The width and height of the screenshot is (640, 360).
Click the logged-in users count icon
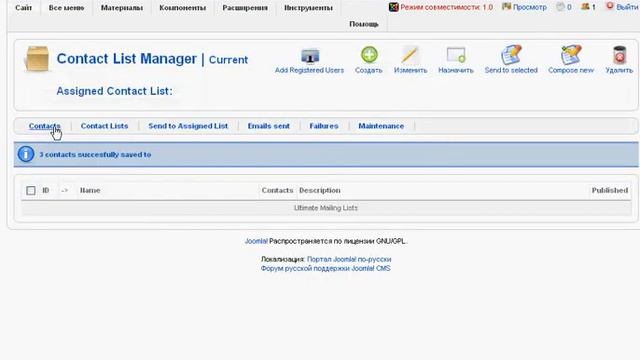click(x=585, y=7)
